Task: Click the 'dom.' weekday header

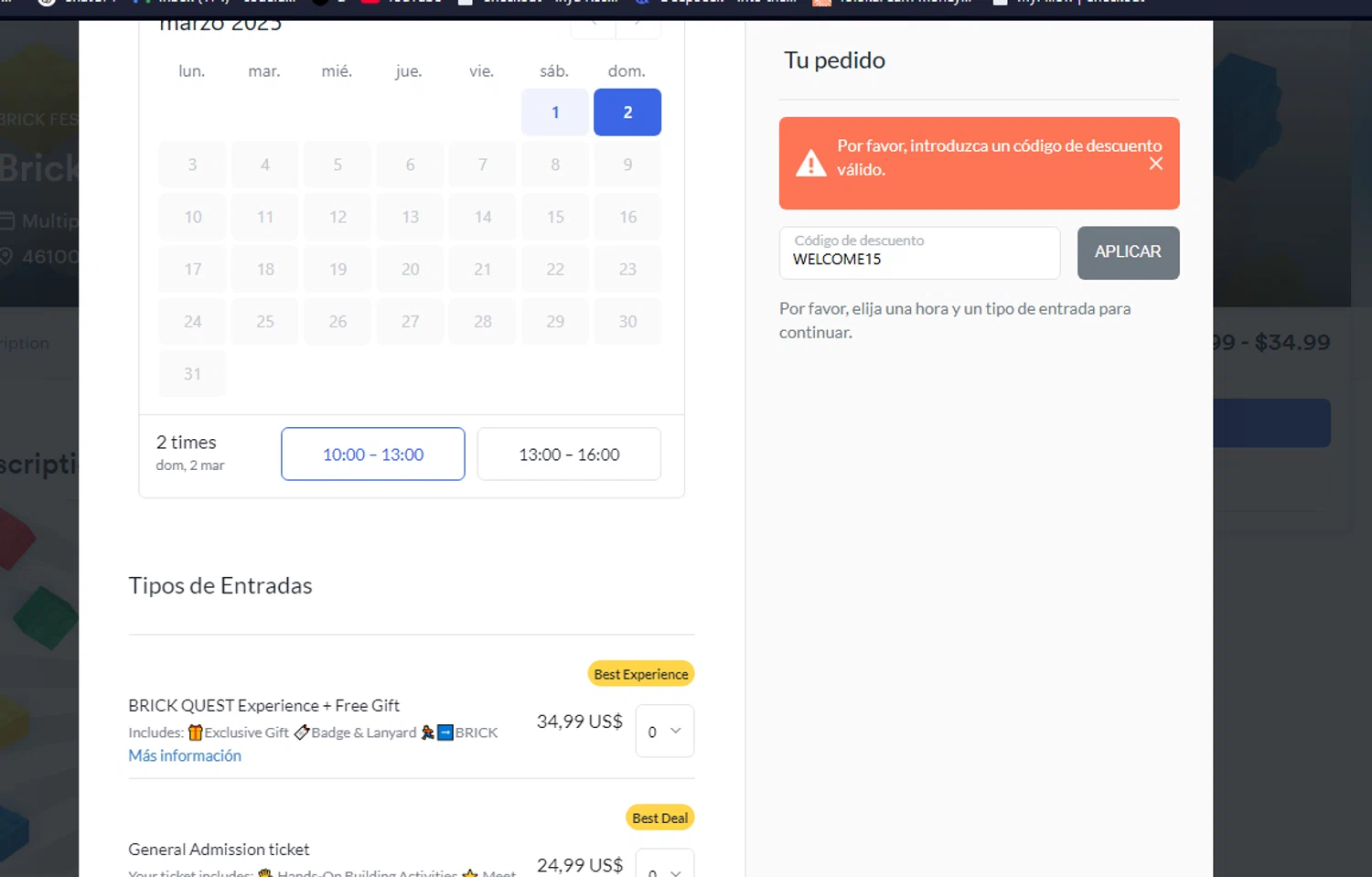Action: (627, 71)
